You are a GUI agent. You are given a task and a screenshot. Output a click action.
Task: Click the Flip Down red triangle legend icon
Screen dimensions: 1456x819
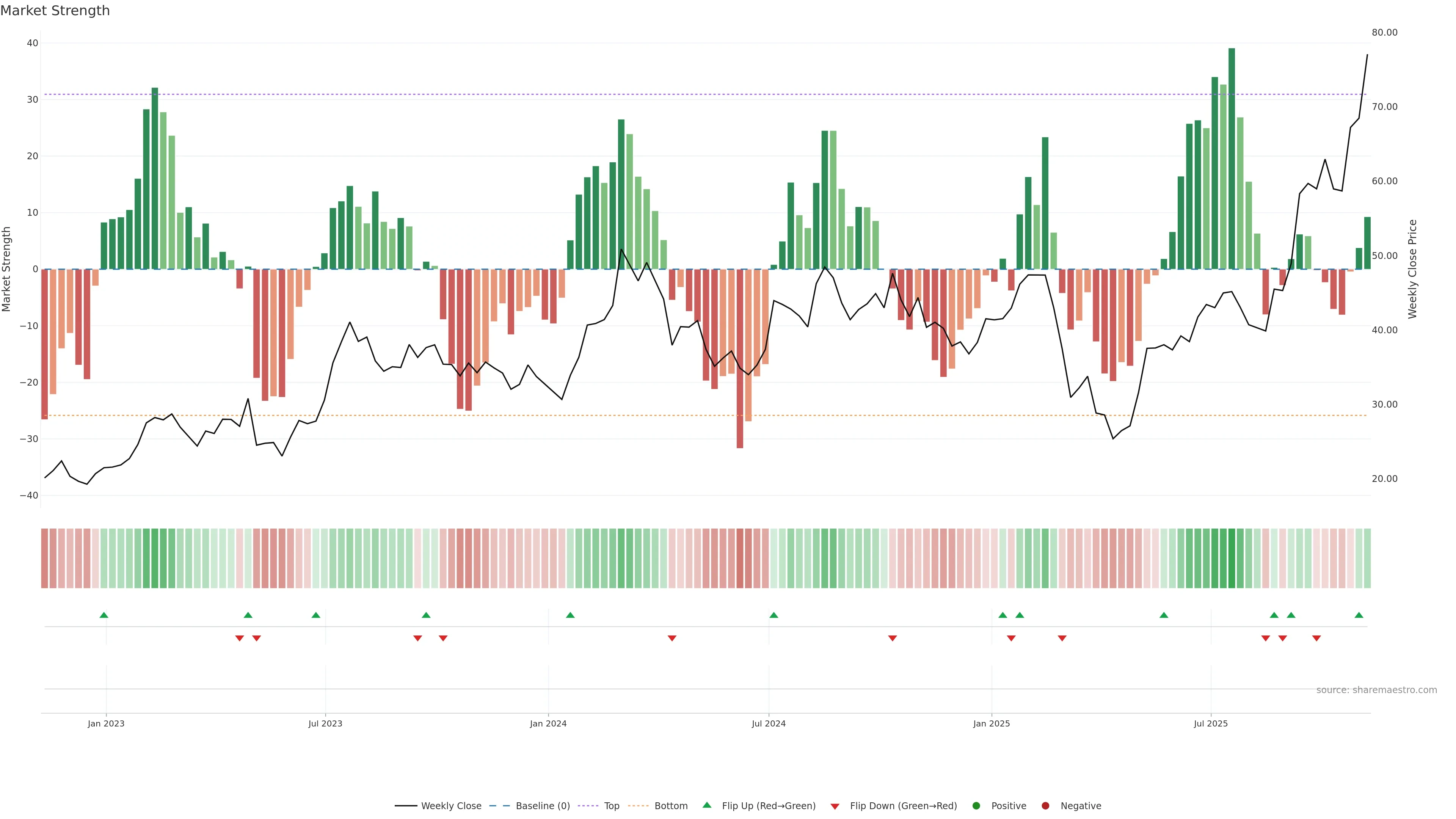pyautogui.click(x=835, y=806)
